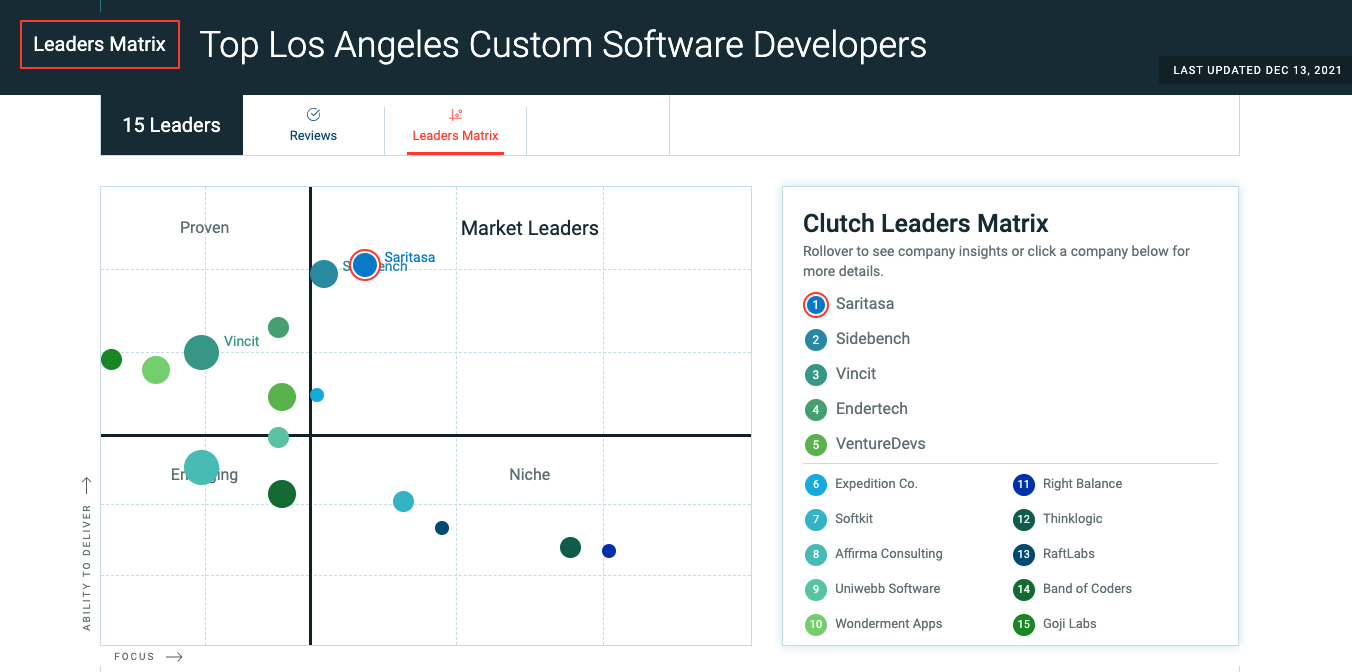Click the checkmark icon on the Reviews tab

pyautogui.click(x=313, y=113)
